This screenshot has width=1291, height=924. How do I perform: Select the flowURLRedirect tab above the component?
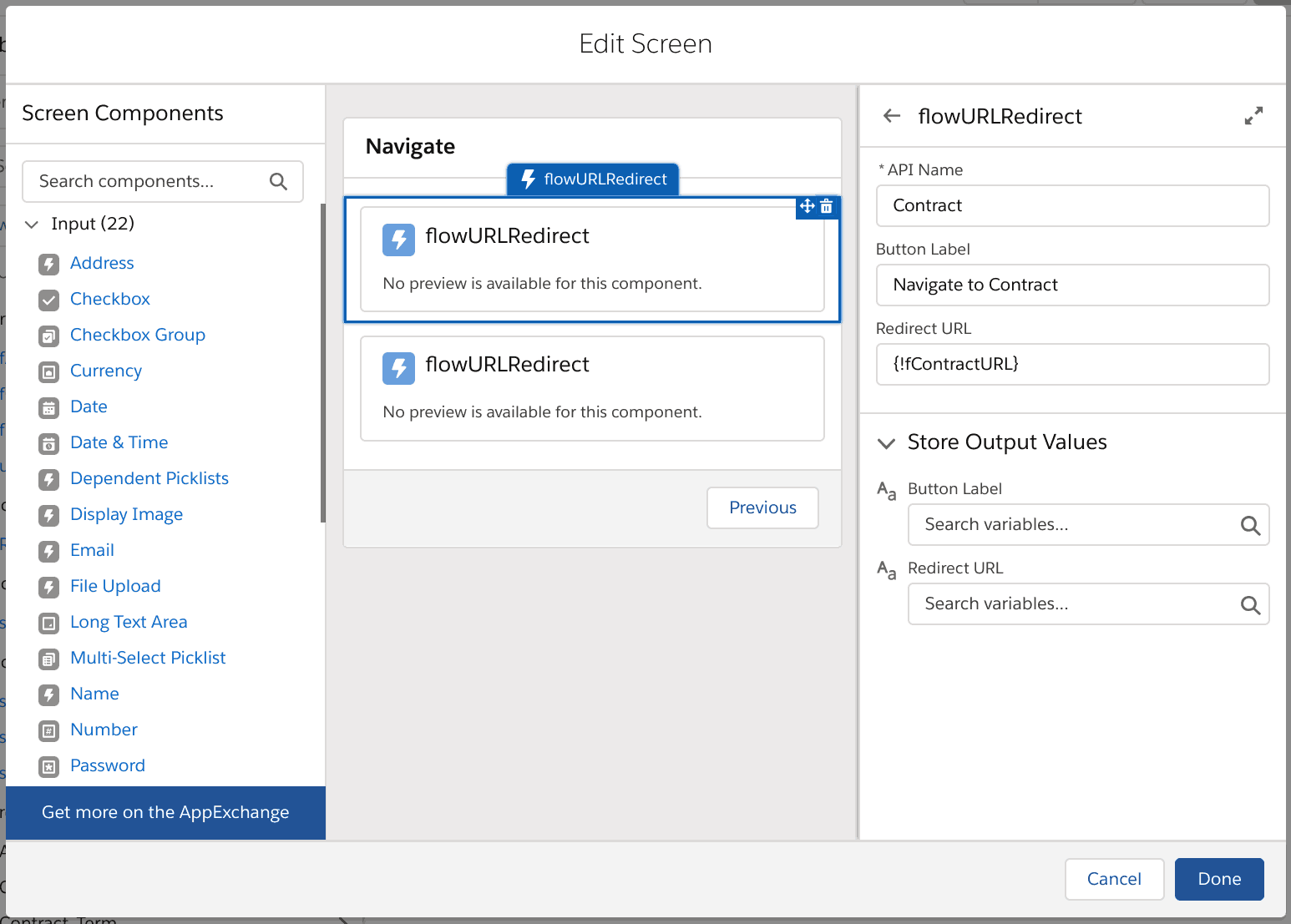point(593,179)
